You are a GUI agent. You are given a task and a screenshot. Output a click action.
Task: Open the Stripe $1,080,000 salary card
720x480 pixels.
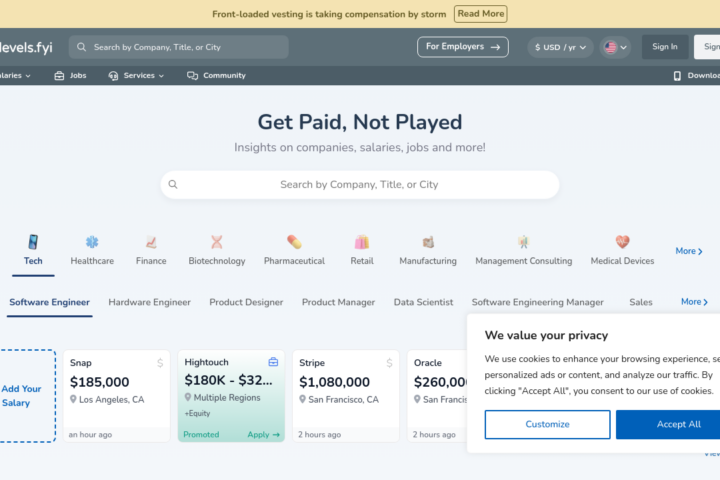tap(346, 396)
